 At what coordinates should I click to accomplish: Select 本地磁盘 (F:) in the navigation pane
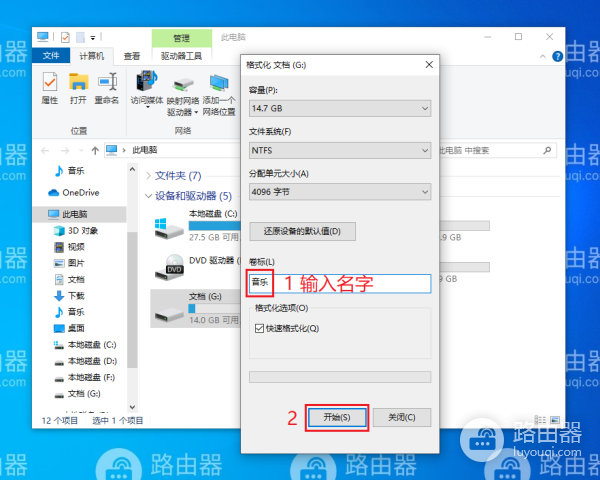click(x=84, y=377)
